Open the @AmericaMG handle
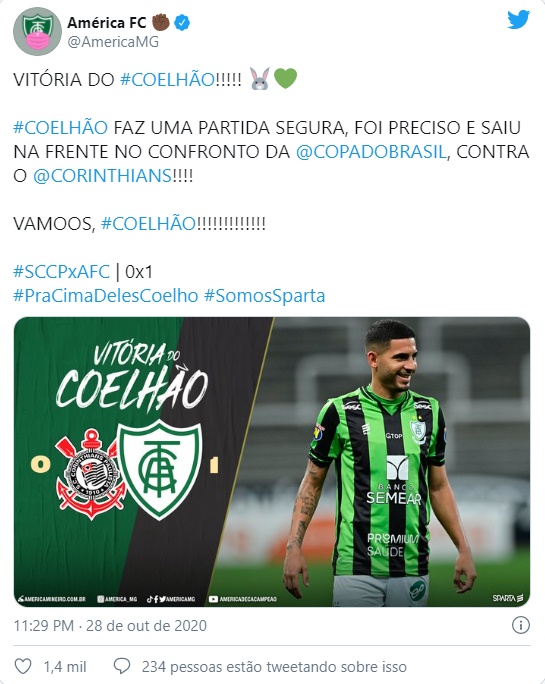Viewport: 545px width, 684px height. pyautogui.click(x=113, y=42)
